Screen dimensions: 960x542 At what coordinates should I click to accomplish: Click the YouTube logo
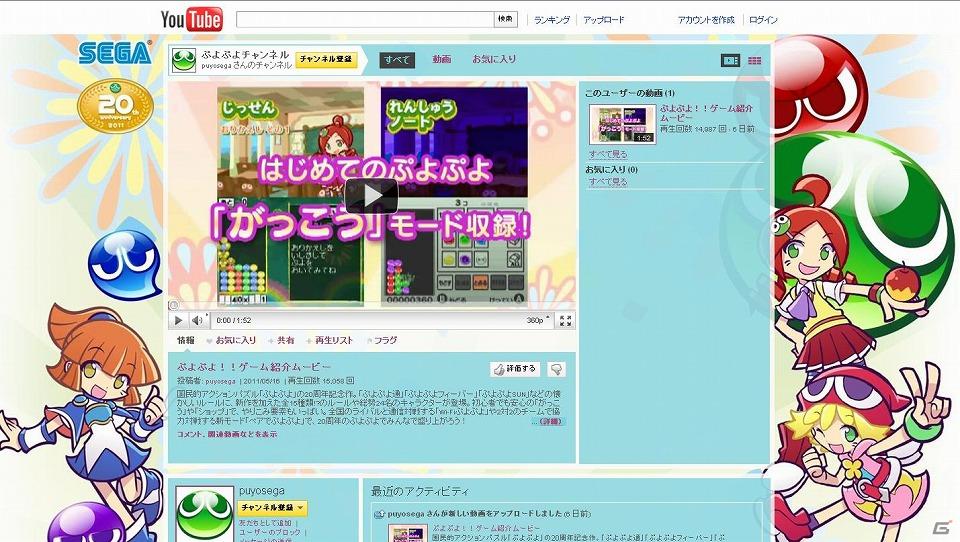192,19
